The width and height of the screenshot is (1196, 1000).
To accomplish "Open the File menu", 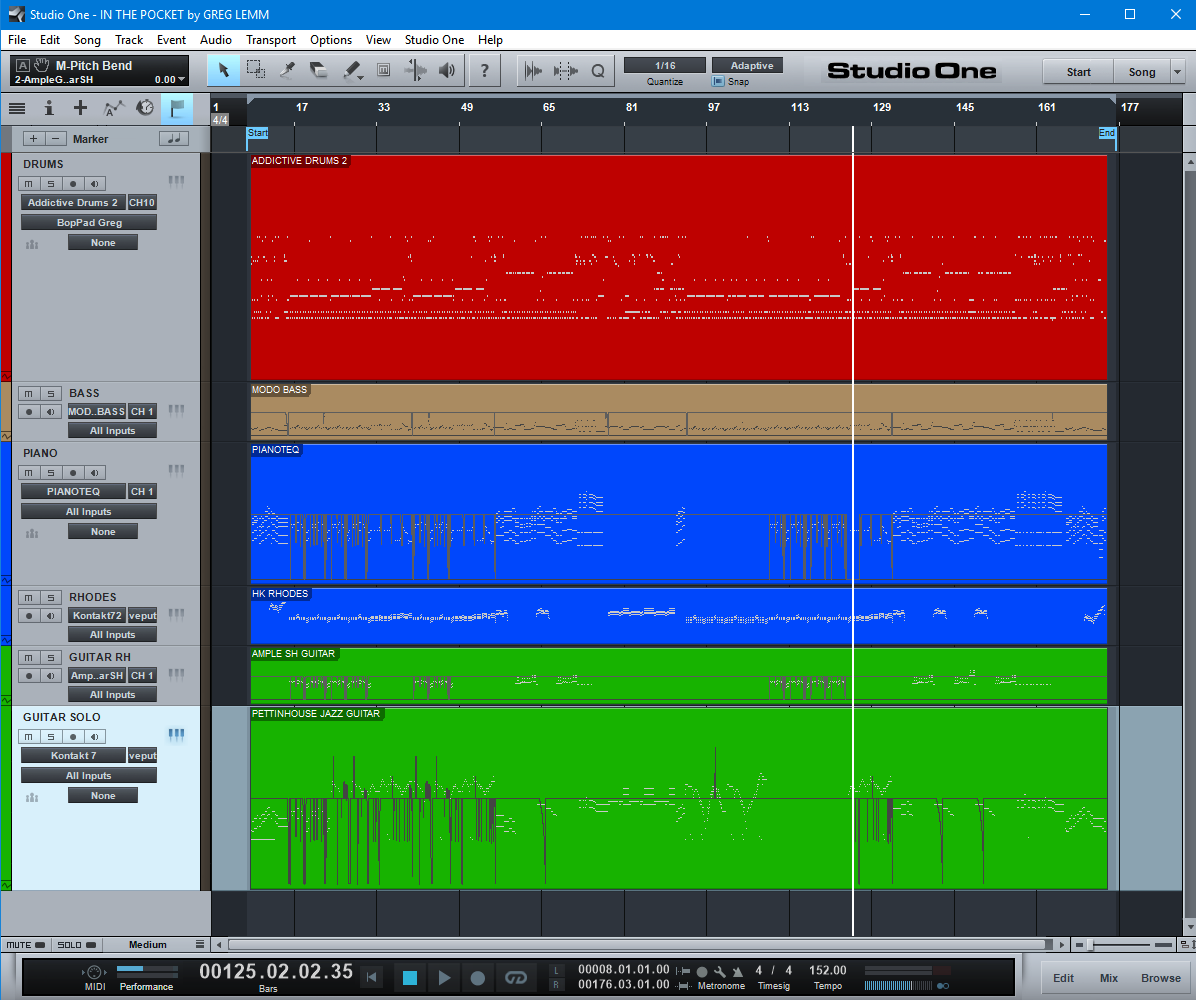I will (17, 40).
